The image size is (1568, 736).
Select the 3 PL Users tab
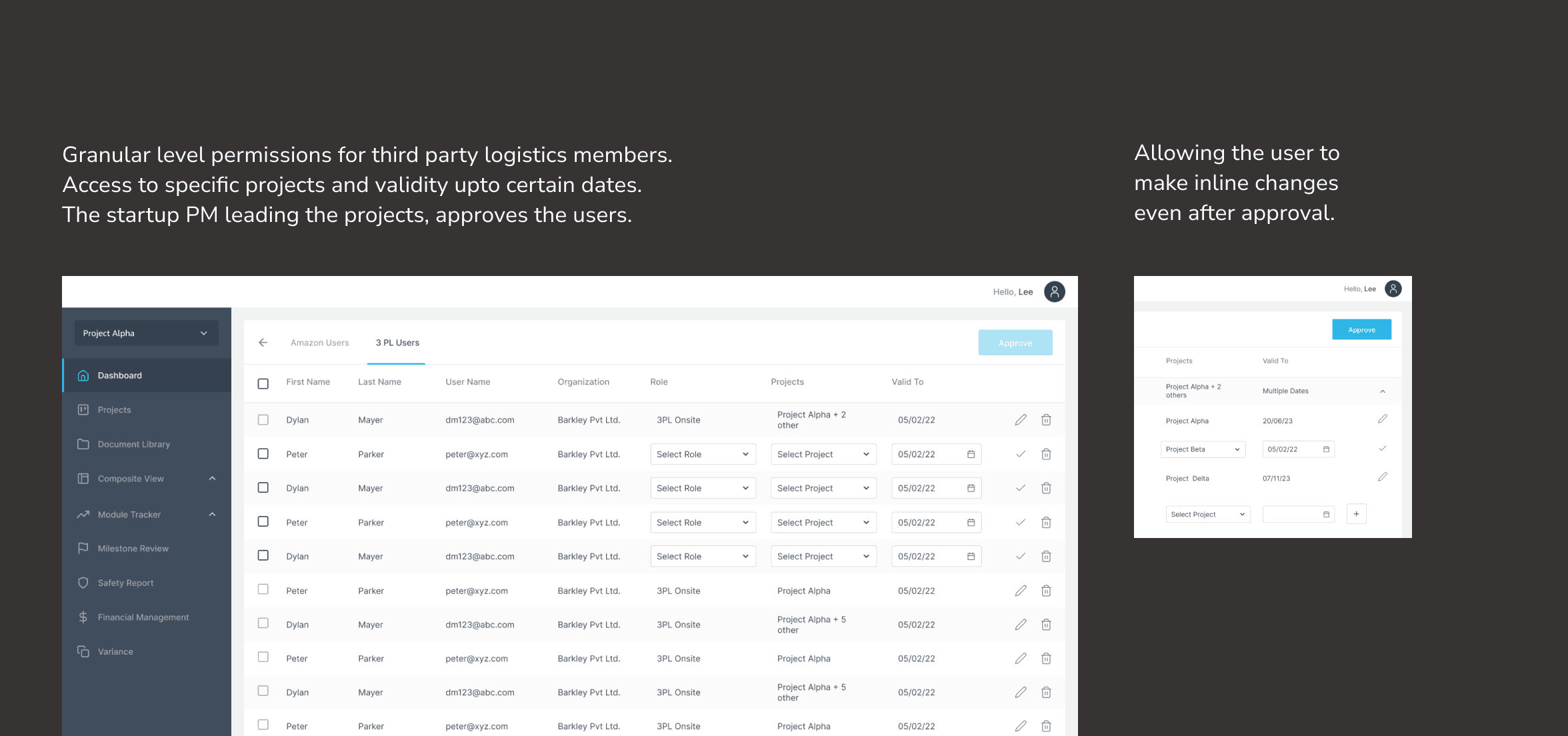(396, 342)
